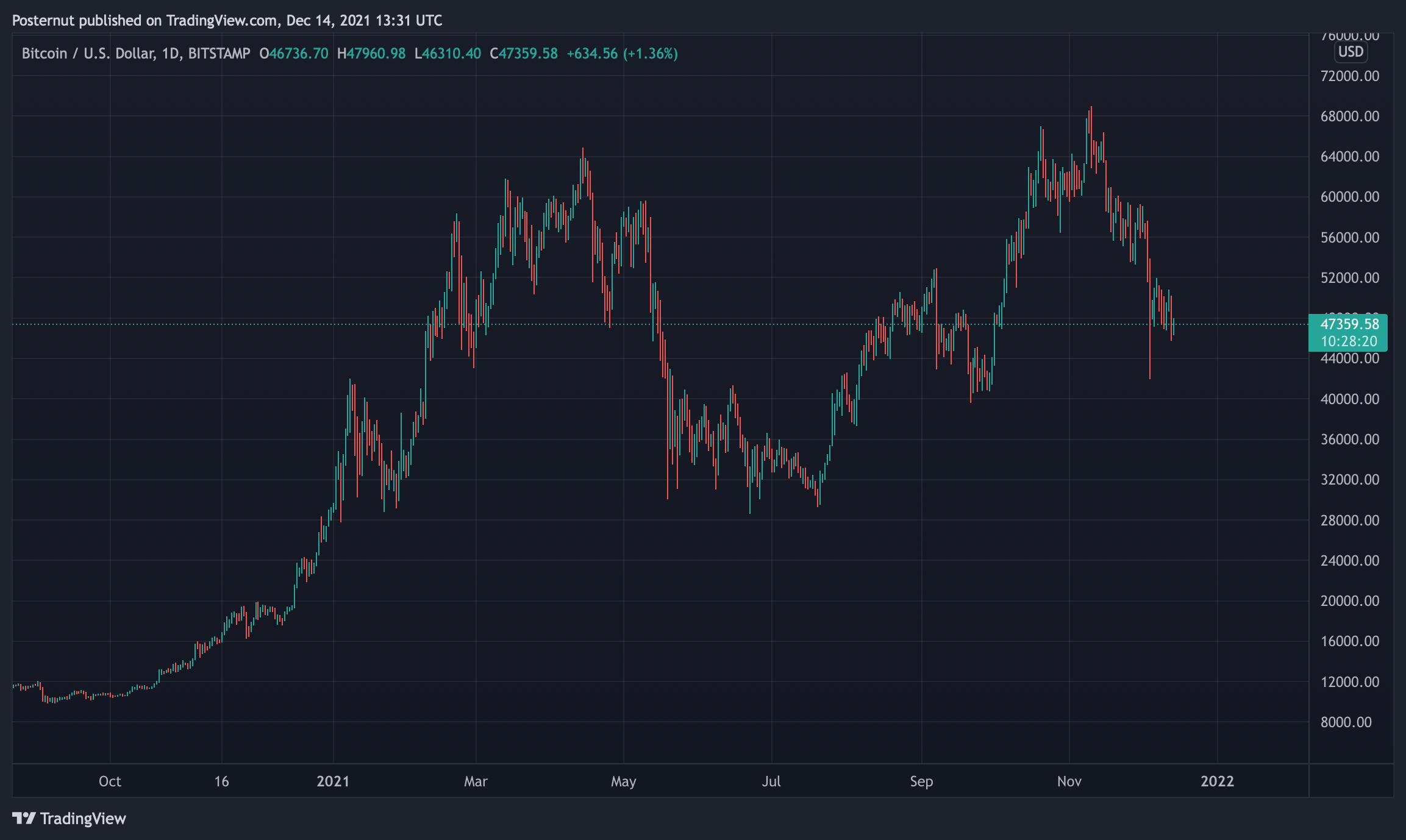Click the countdown timer 10:28:20 label
1406x840 pixels.
(x=1349, y=341)
